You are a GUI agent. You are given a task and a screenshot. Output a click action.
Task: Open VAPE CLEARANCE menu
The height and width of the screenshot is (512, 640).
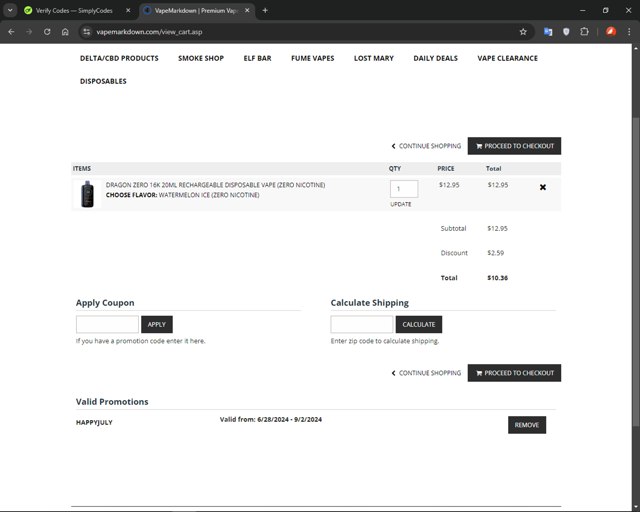507,58
